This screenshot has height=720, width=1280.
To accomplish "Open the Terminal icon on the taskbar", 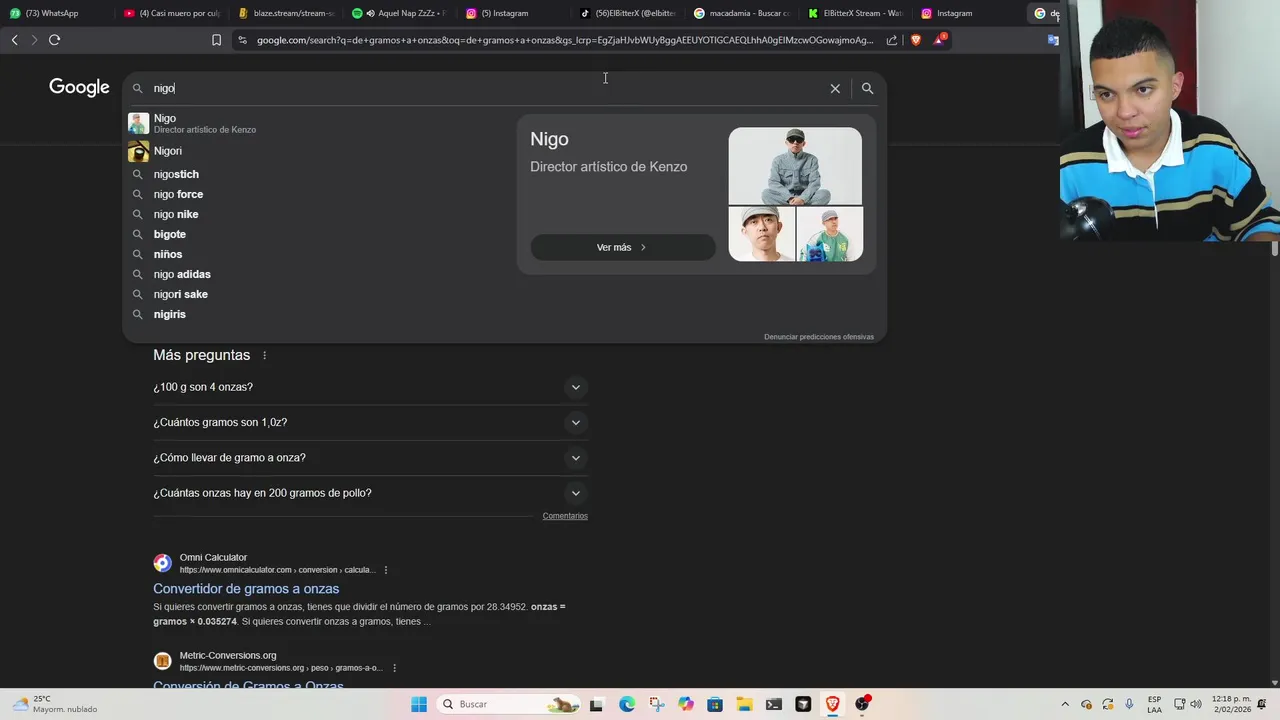I will coord(774,704).
